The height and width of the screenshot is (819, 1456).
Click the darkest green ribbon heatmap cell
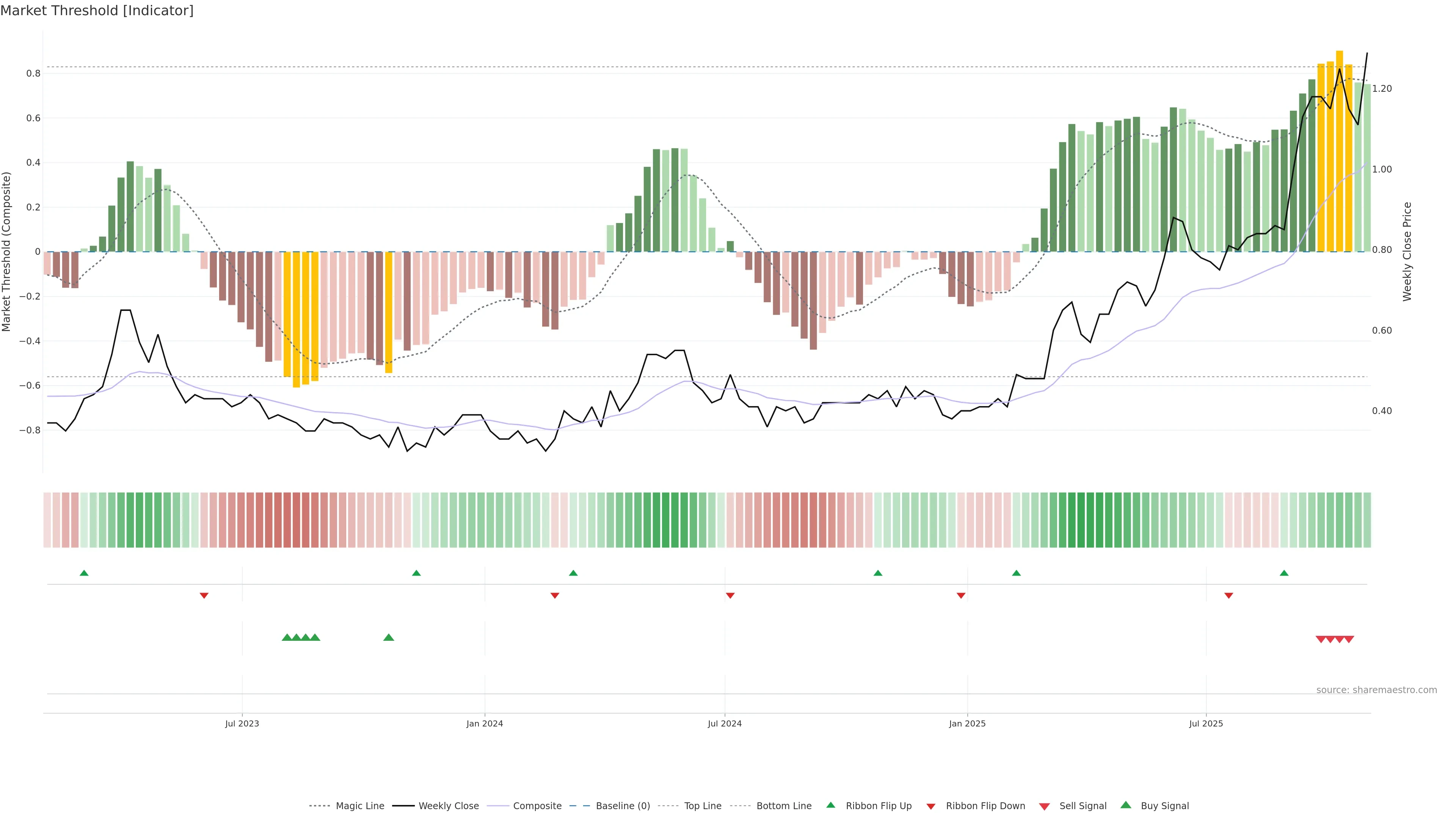click(1081, 520)
